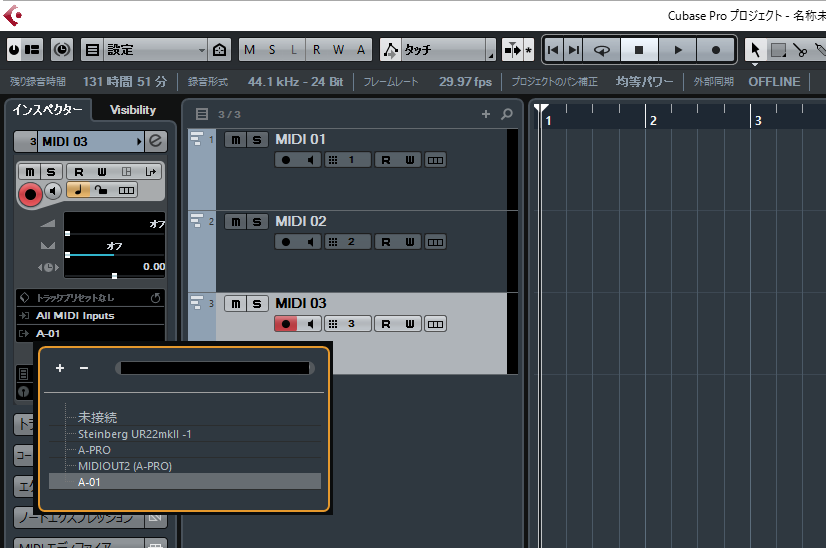Switch to the インスペクター tab
The image size is (826, 548).
(48, 110)
